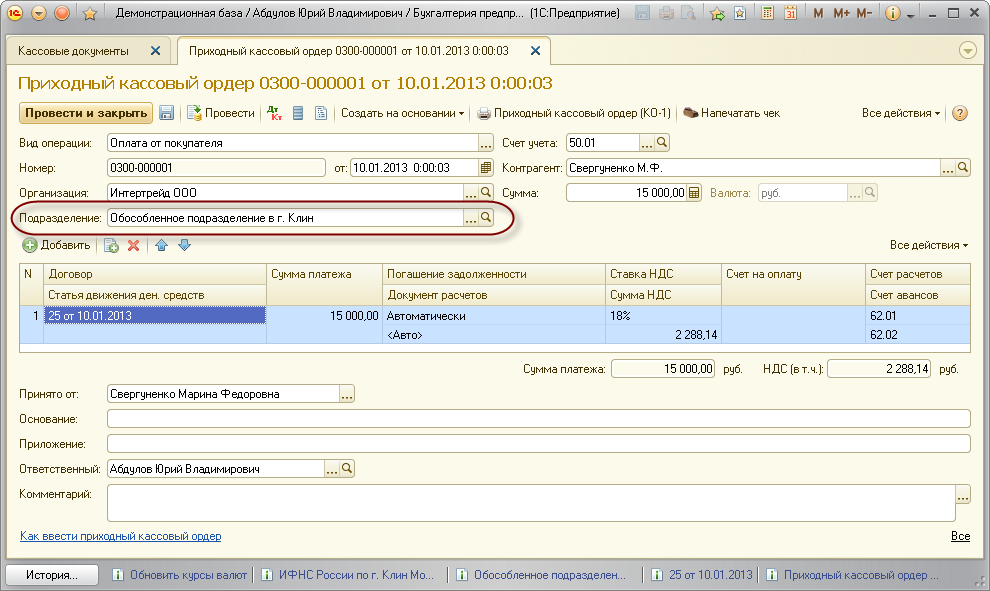Viewport: 990px width, 591px height.
Task: Open Обособленное подразделен... status item
Action: pyautogui.click(x=541, y=575)
